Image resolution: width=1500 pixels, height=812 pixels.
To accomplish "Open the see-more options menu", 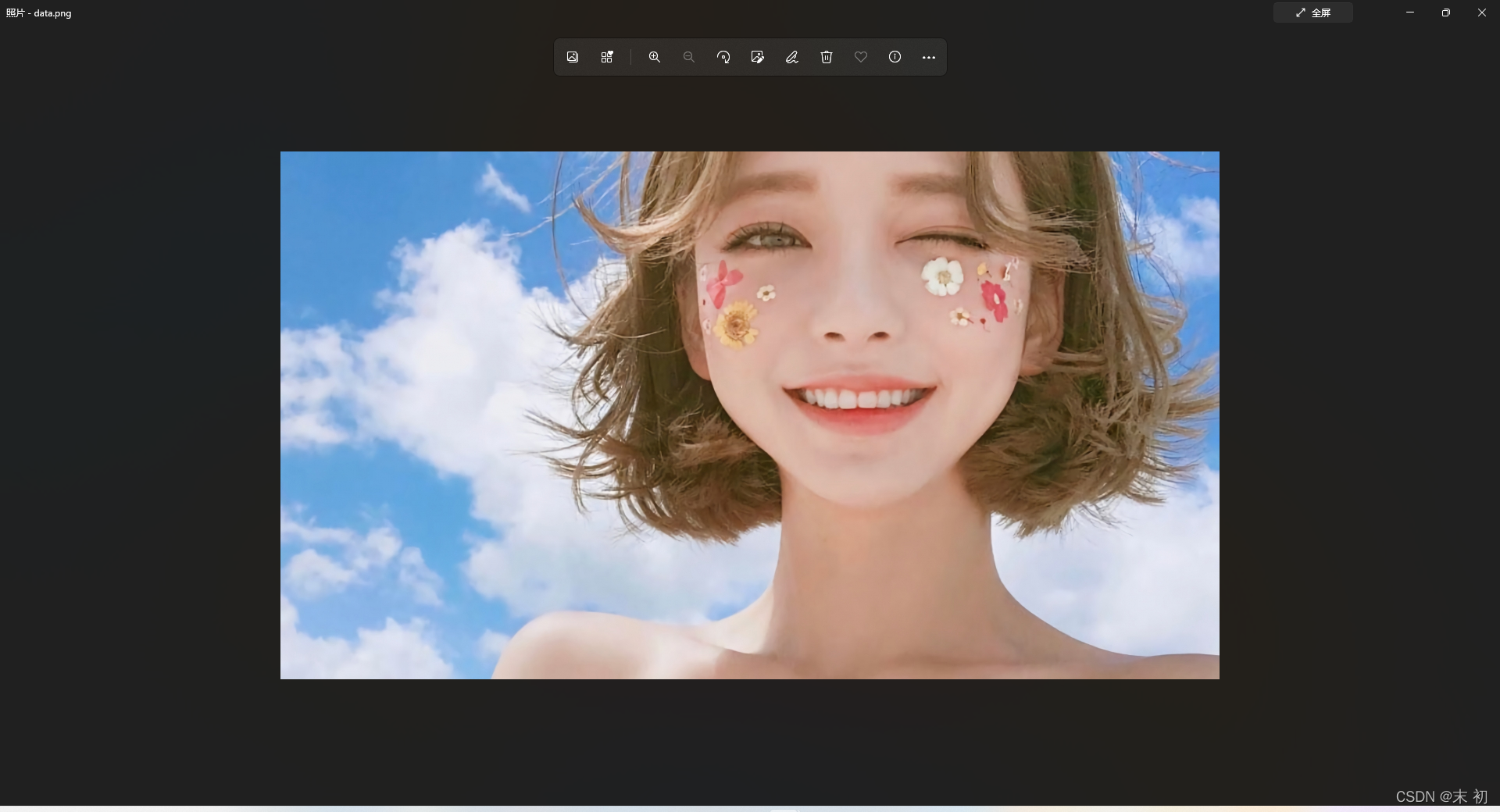I will click(x=928, y=56).
